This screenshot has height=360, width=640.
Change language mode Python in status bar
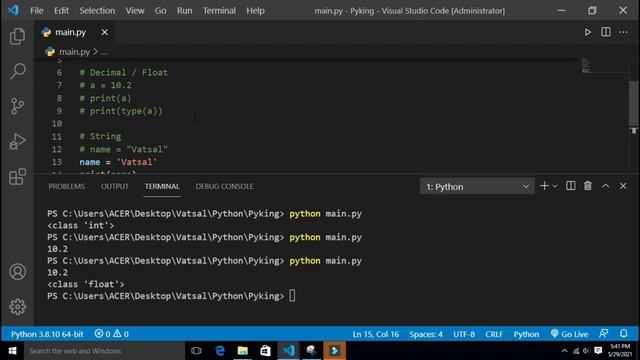pos(526,334)
